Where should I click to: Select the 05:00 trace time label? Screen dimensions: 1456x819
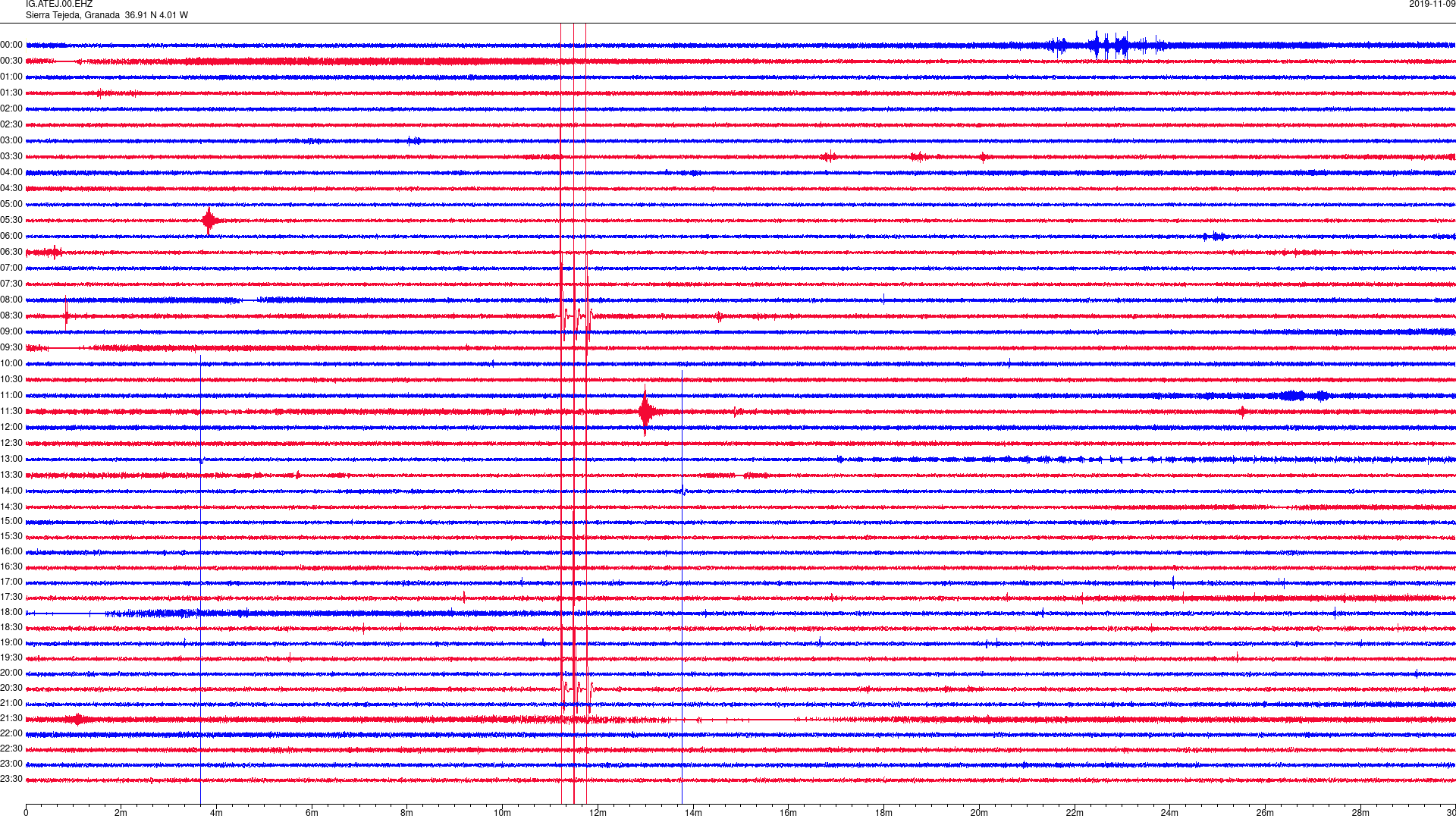click(11, 204)
